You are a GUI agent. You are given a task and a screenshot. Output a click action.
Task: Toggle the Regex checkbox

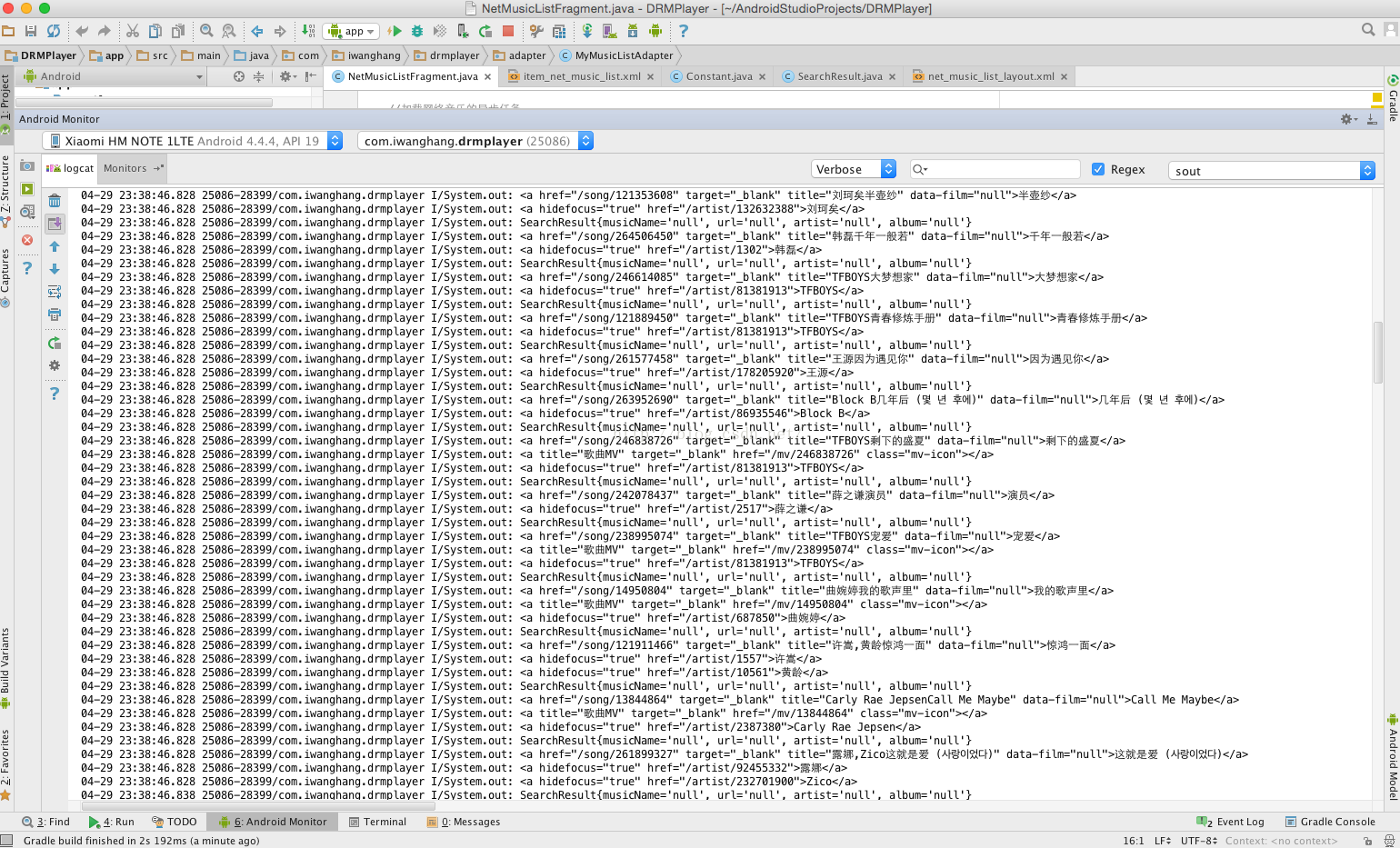[x=1098, y=169]
